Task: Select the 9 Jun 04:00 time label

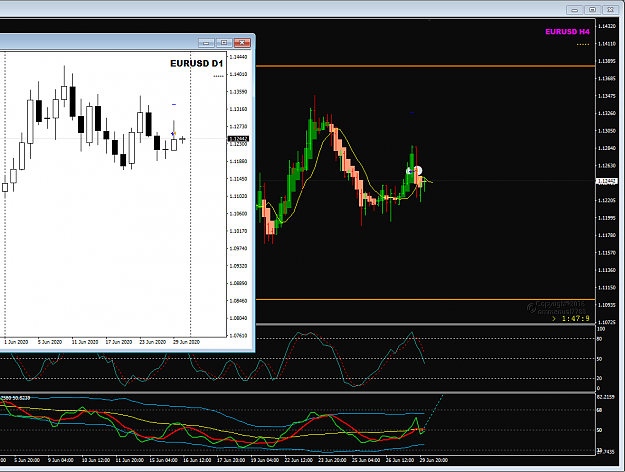Action: click(61, 460)
